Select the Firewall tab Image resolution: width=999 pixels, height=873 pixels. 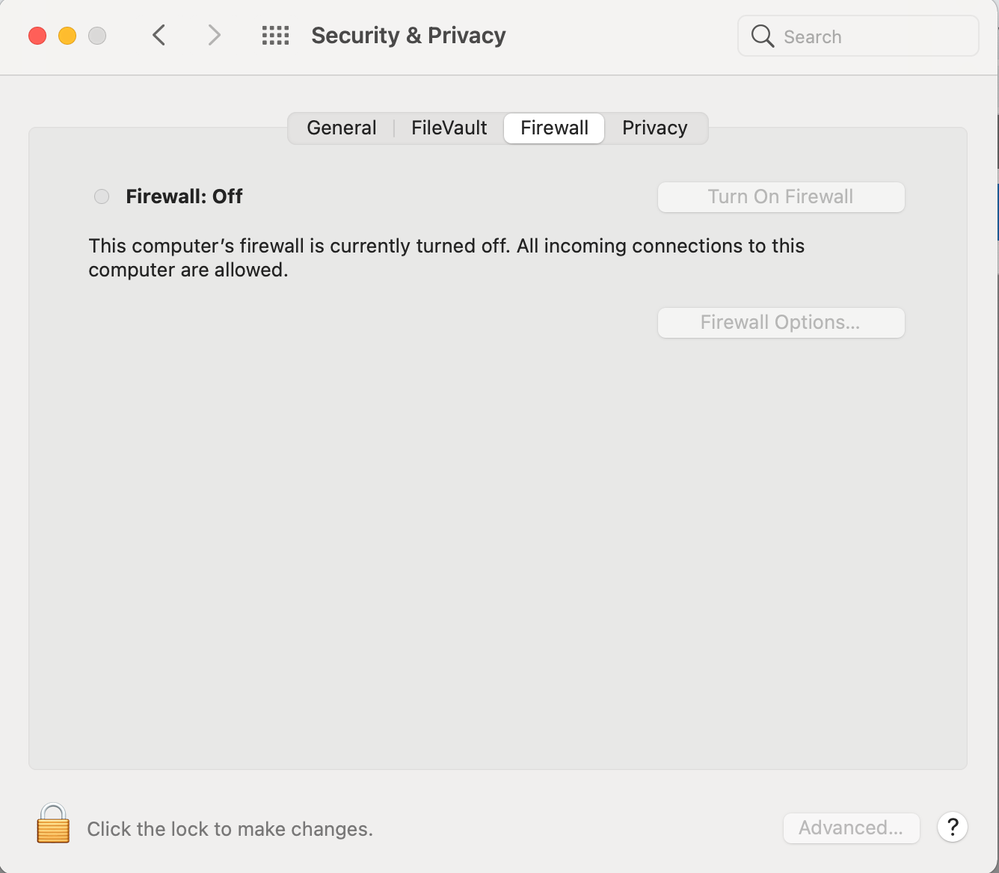pos(554,128)
